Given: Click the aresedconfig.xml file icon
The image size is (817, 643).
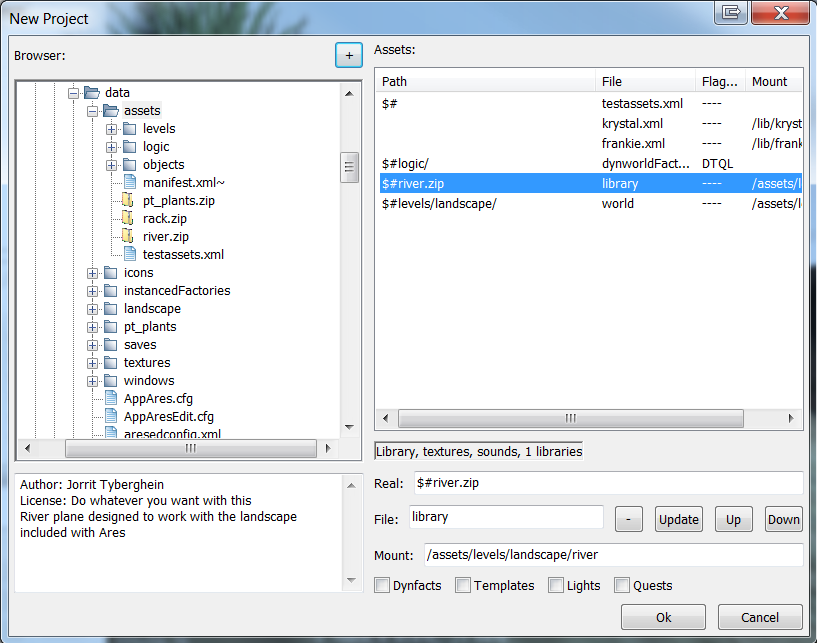Looking at the screenshot, I should (x=110, y=434).
